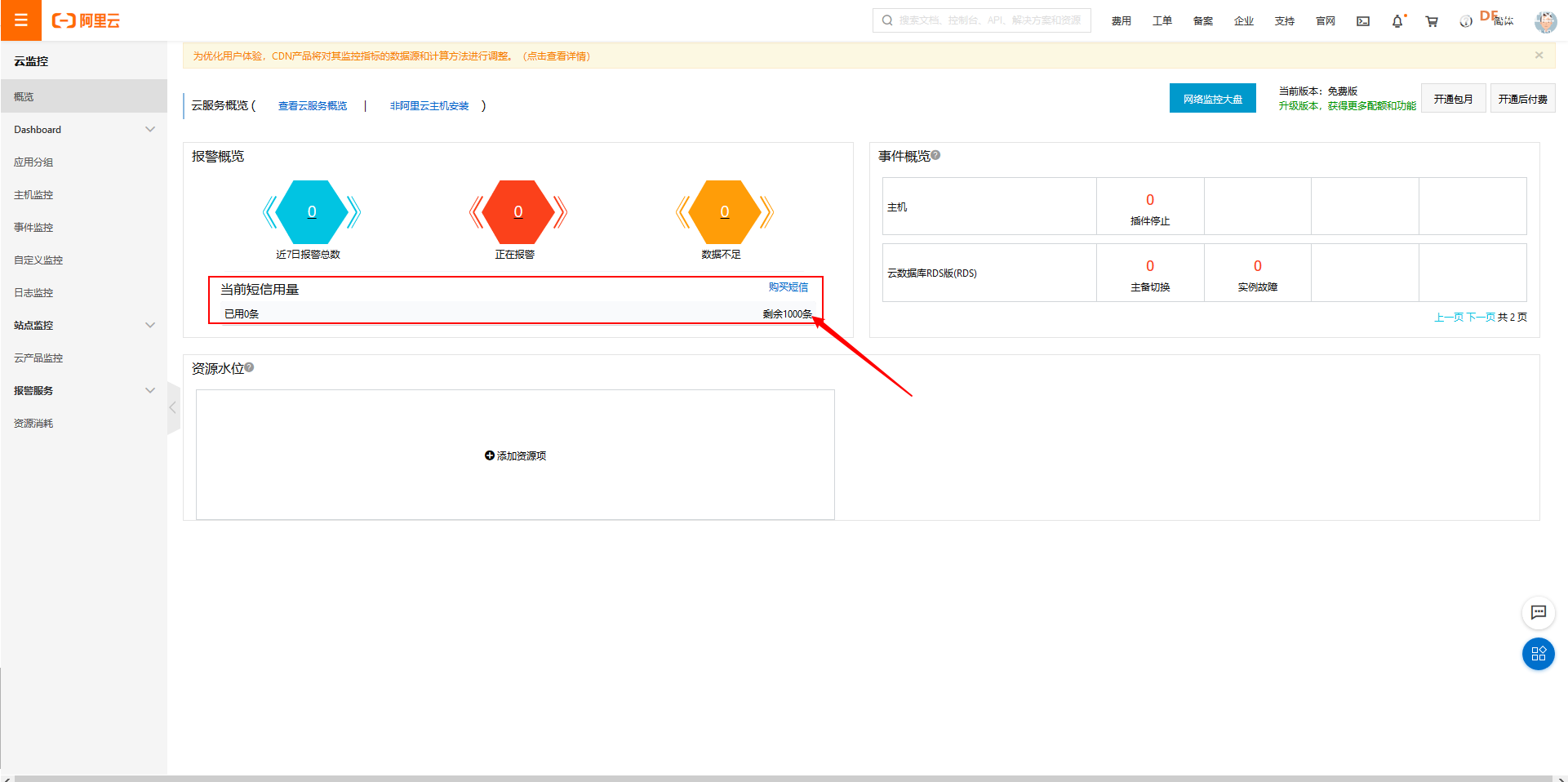Click the plus icon 添加资源项

(490, 455)
